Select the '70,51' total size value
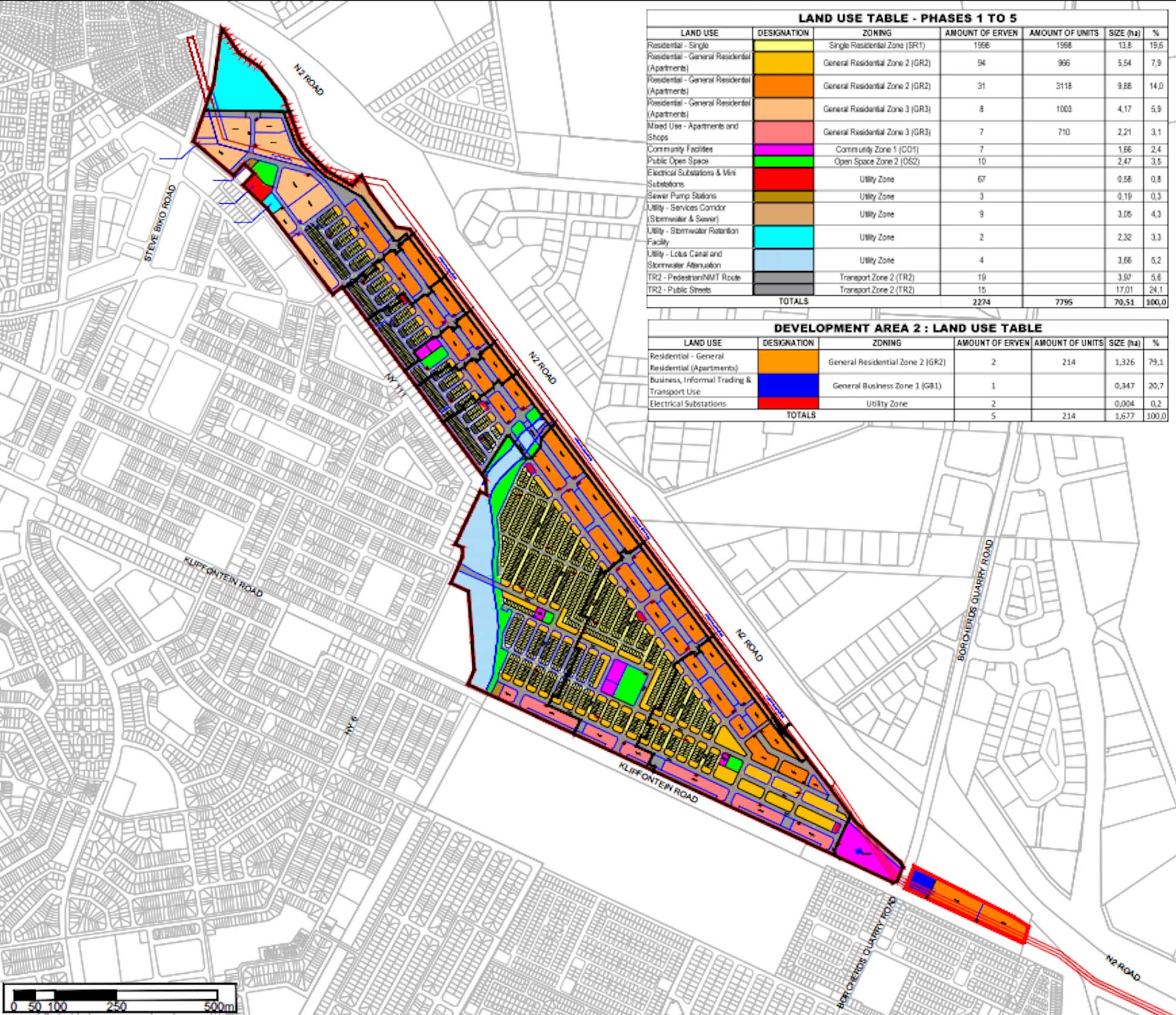 coord(1124,302)
